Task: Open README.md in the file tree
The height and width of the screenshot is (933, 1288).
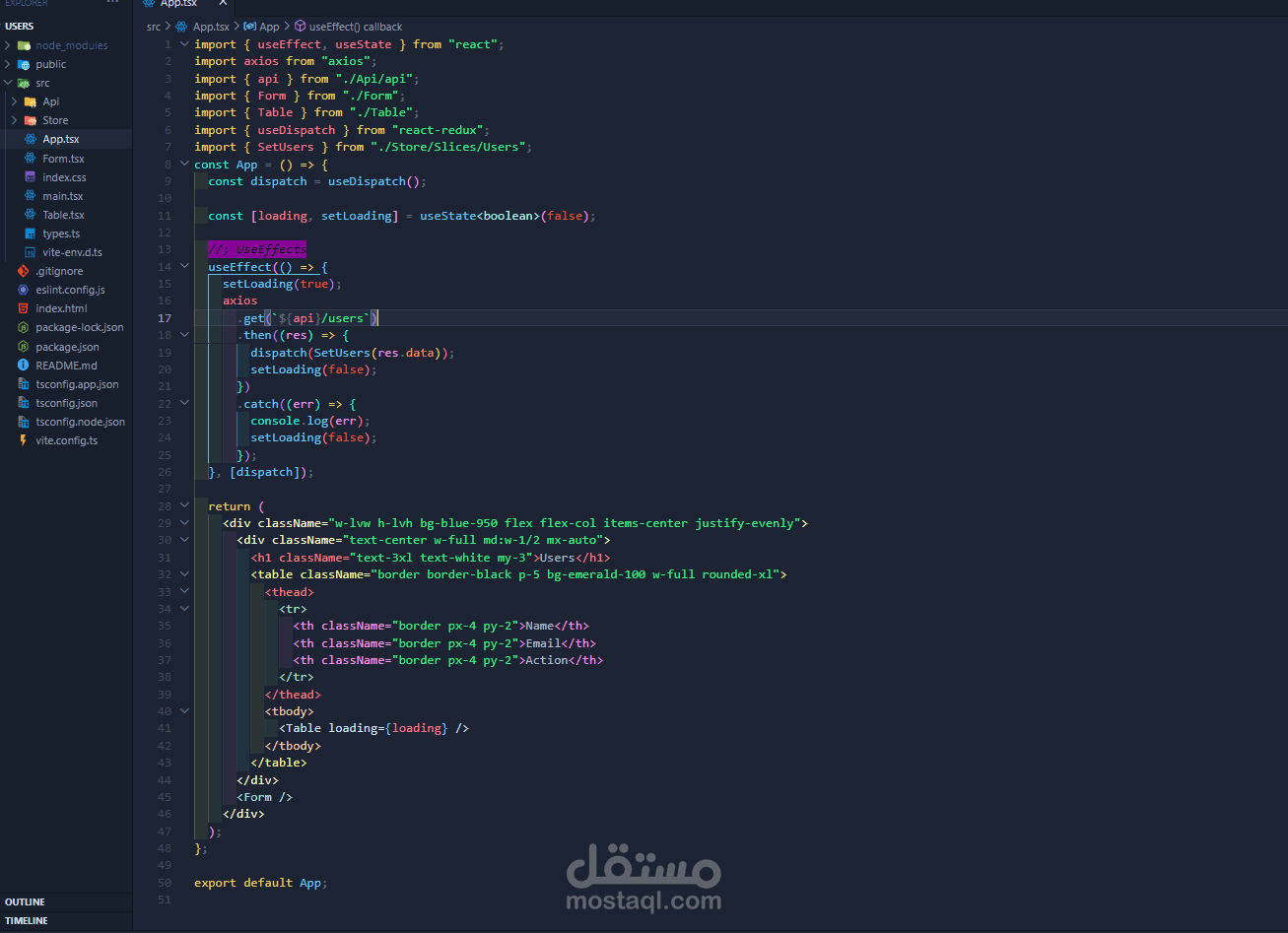Action: tap(66, 366)
